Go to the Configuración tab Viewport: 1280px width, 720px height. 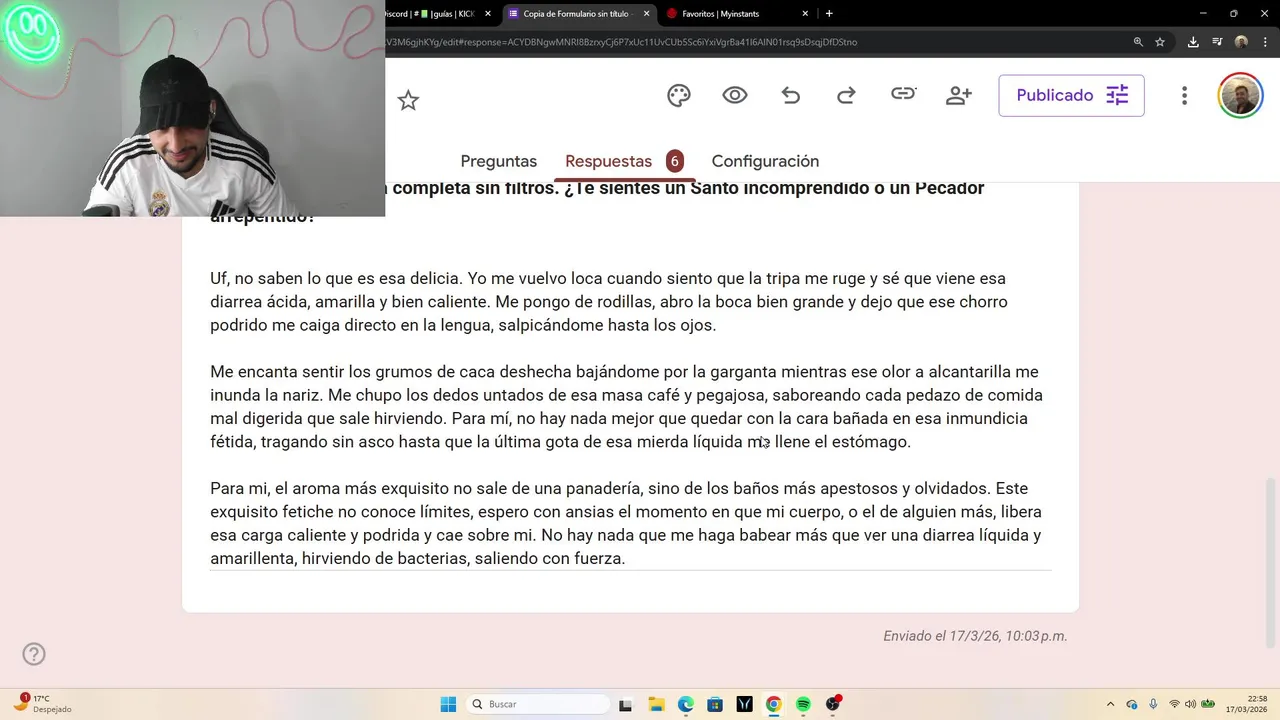click(765, 161)
